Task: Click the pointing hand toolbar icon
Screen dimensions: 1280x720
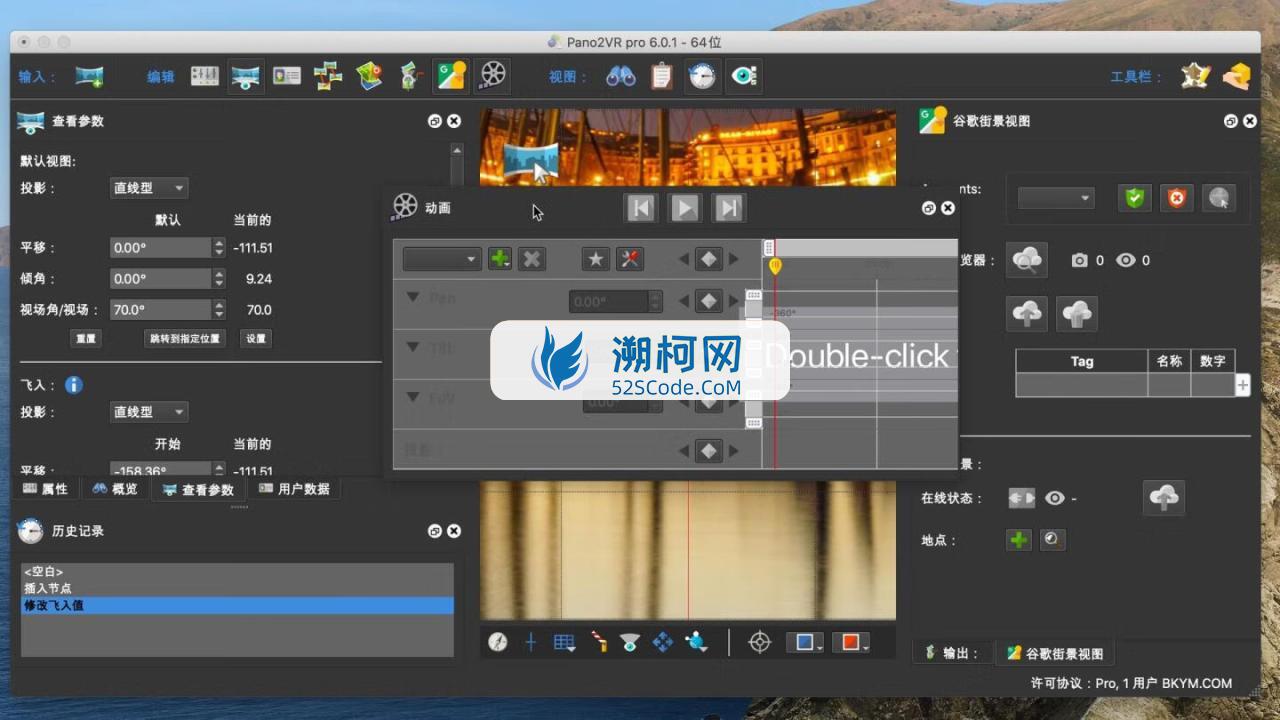Action: point(1236,76)
